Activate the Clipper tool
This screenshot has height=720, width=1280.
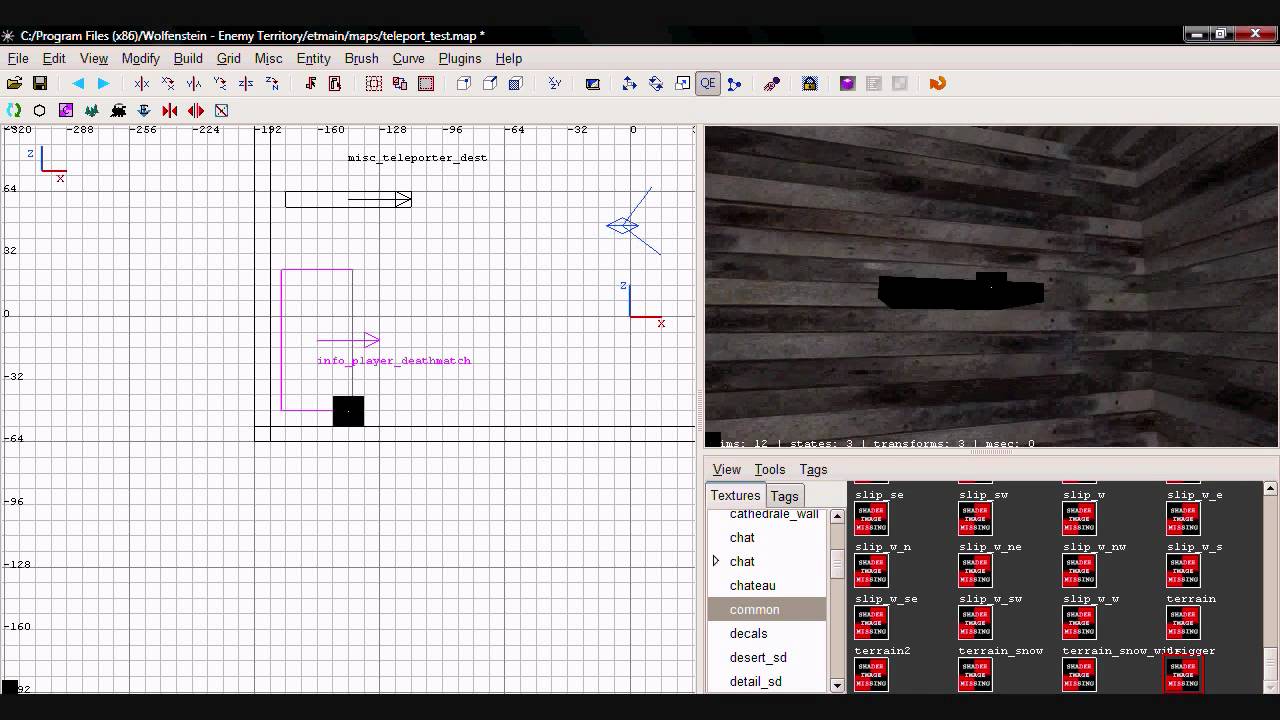click(x=734, y=84)
